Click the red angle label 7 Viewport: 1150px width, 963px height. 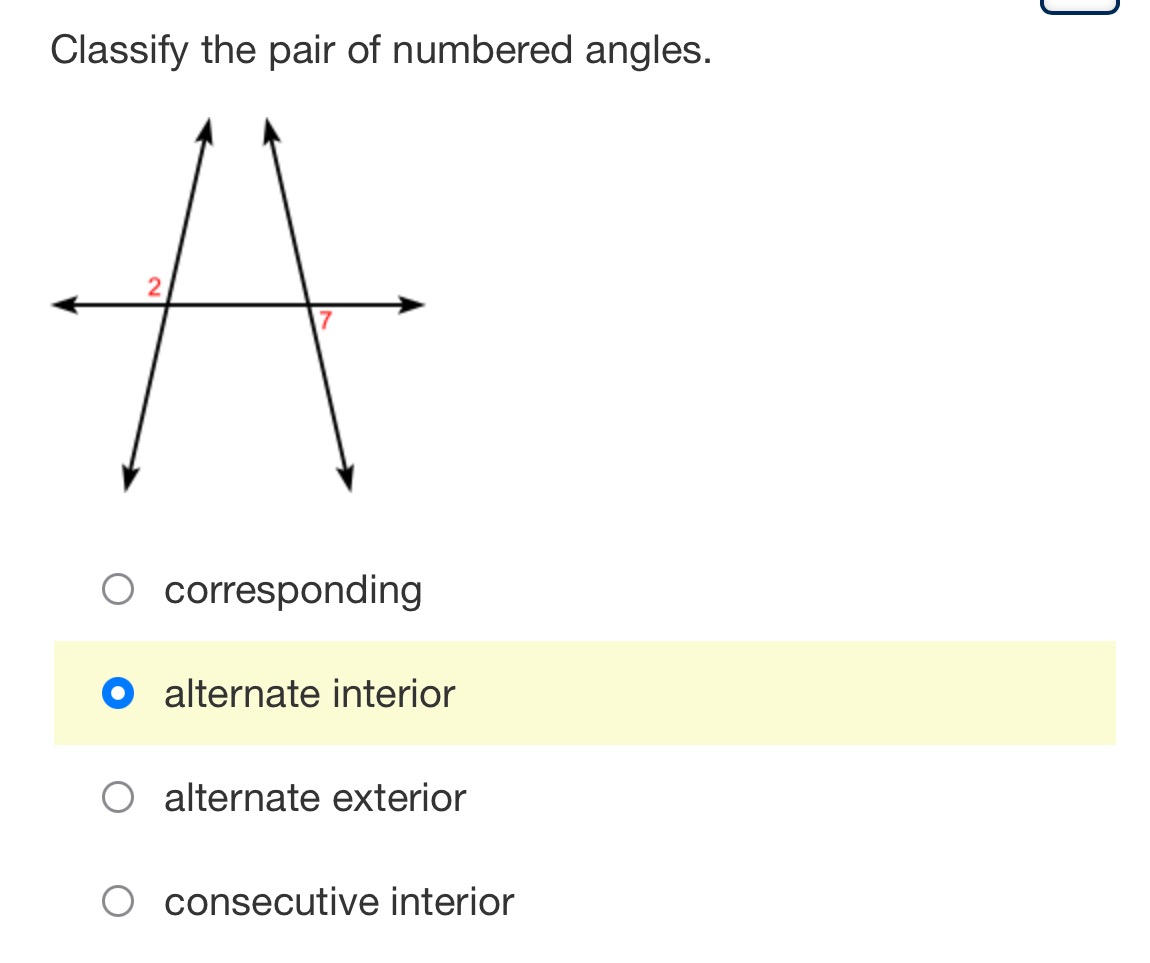[x=325, y=320]
